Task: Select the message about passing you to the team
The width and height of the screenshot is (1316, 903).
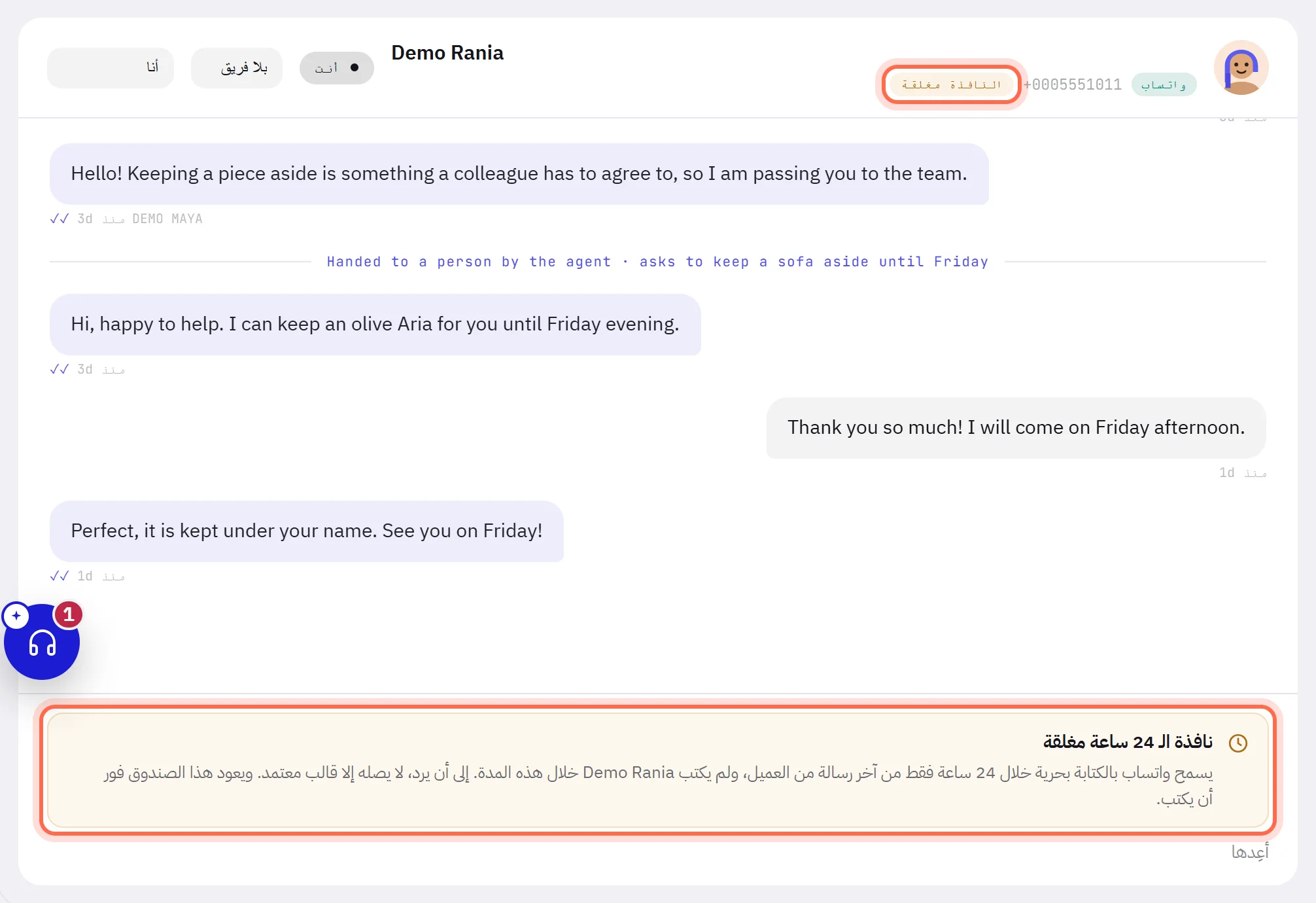Action: coord(519,173)
